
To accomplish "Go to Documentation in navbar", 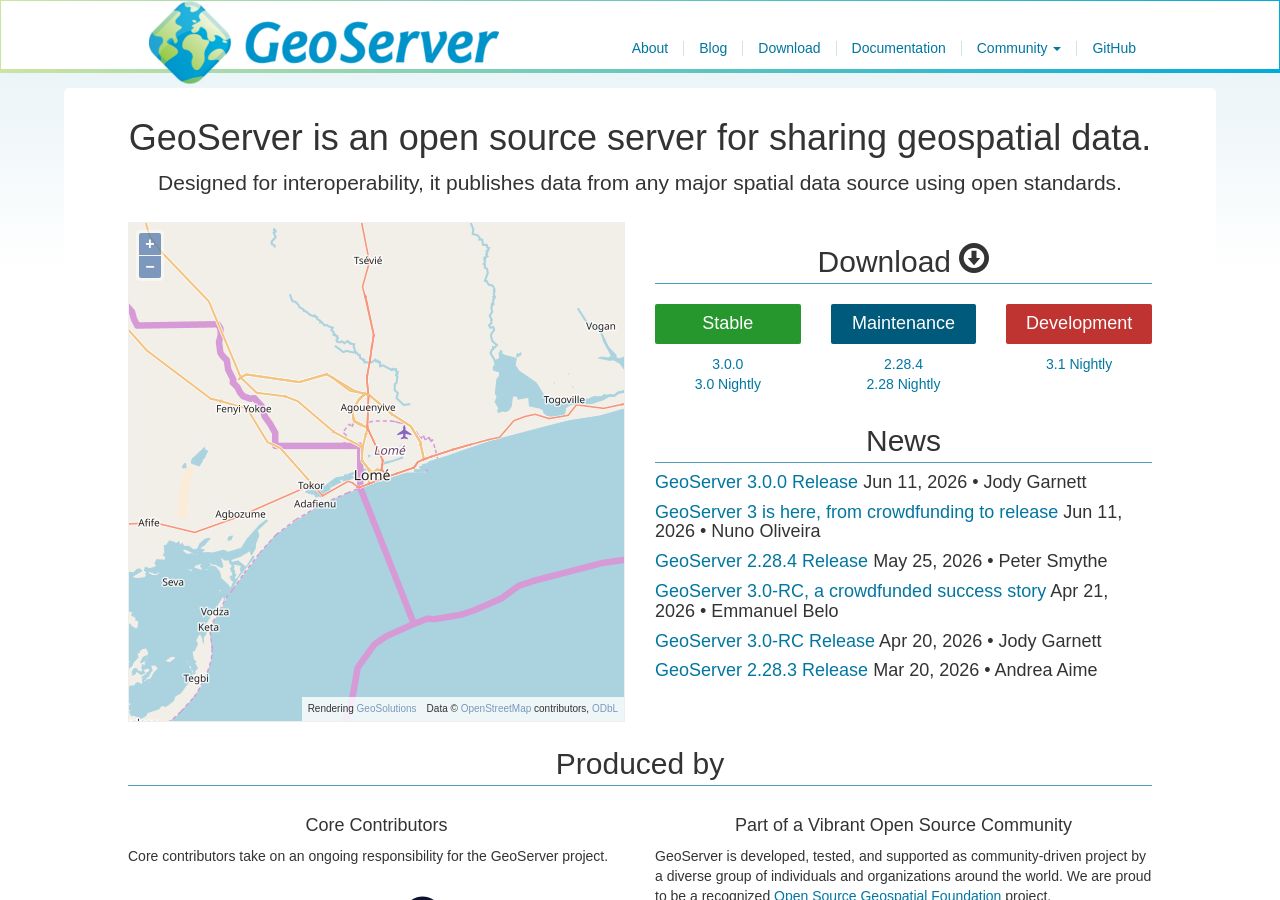I will [898, 48].
